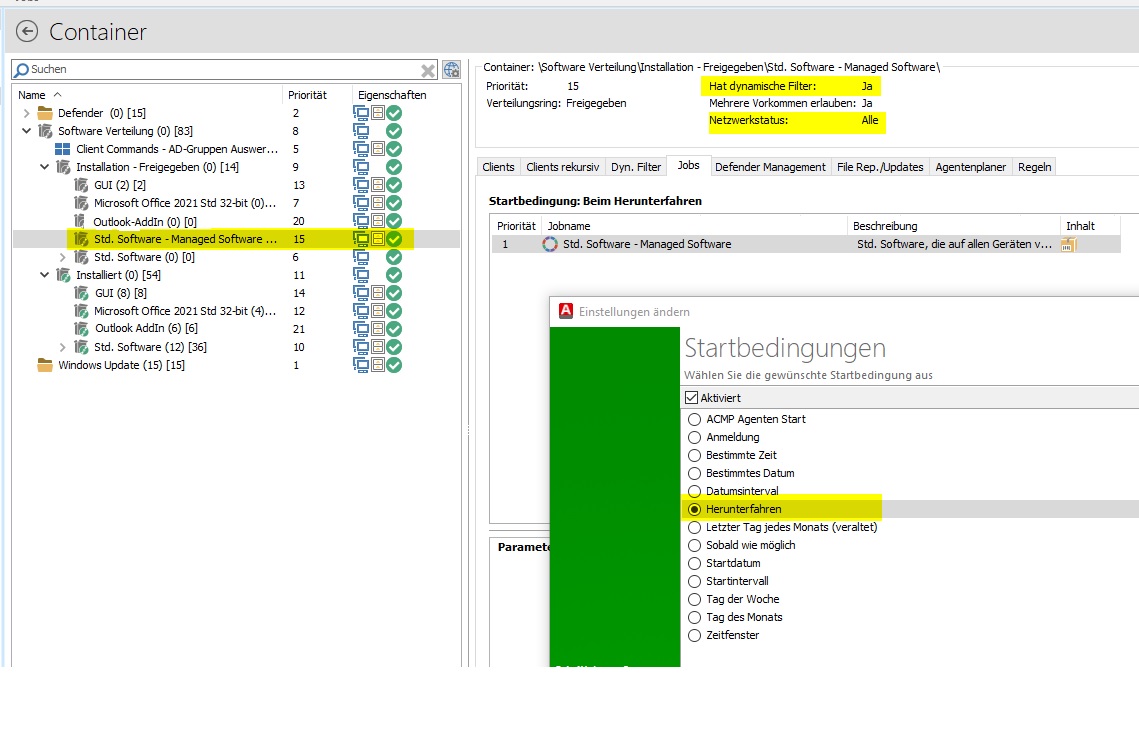Open the Dyn. Filter tab
1139x756 pixels.
pos(636,167)
